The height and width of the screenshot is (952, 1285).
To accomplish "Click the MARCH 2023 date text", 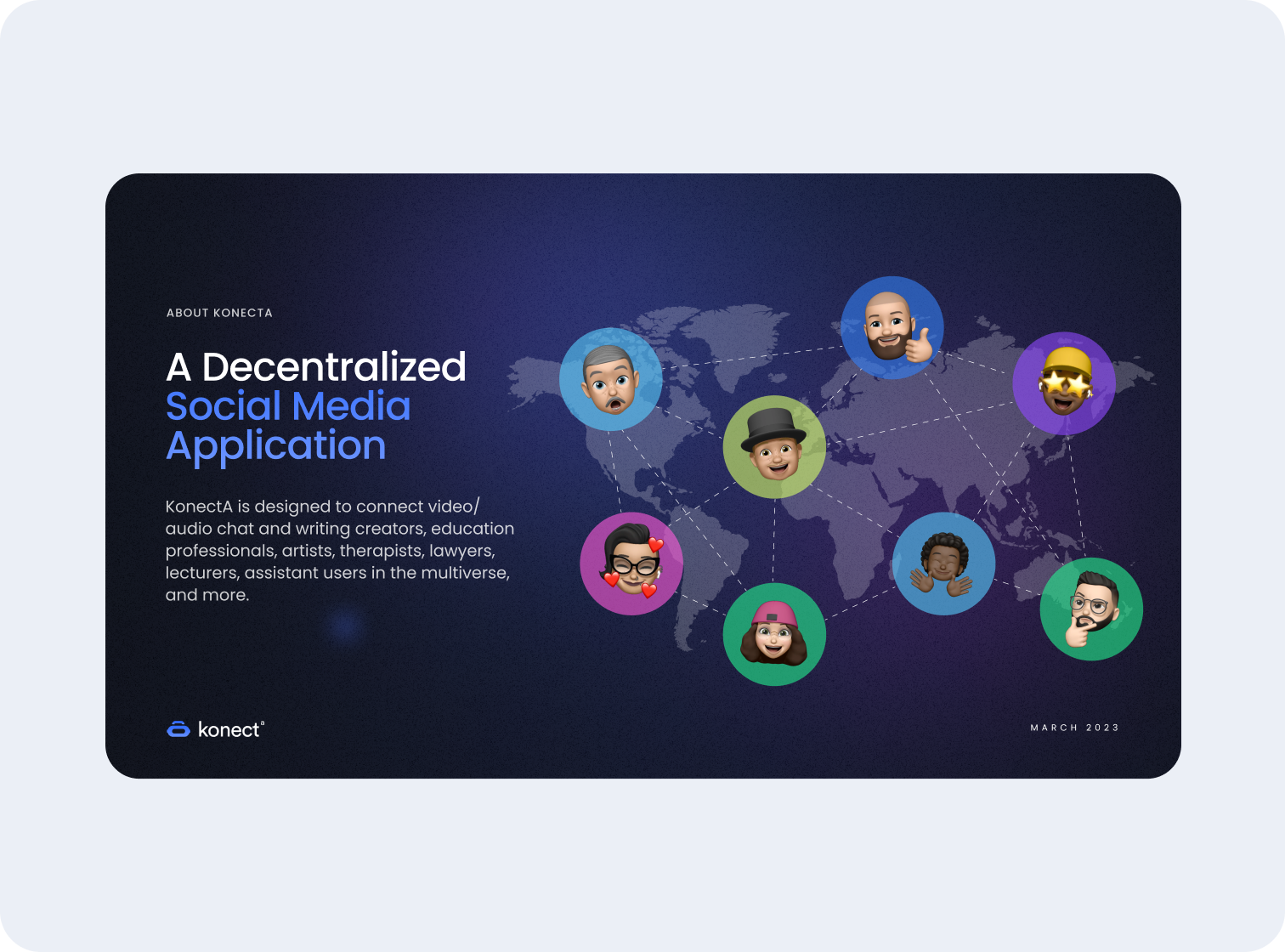I will coord(1075,728).
